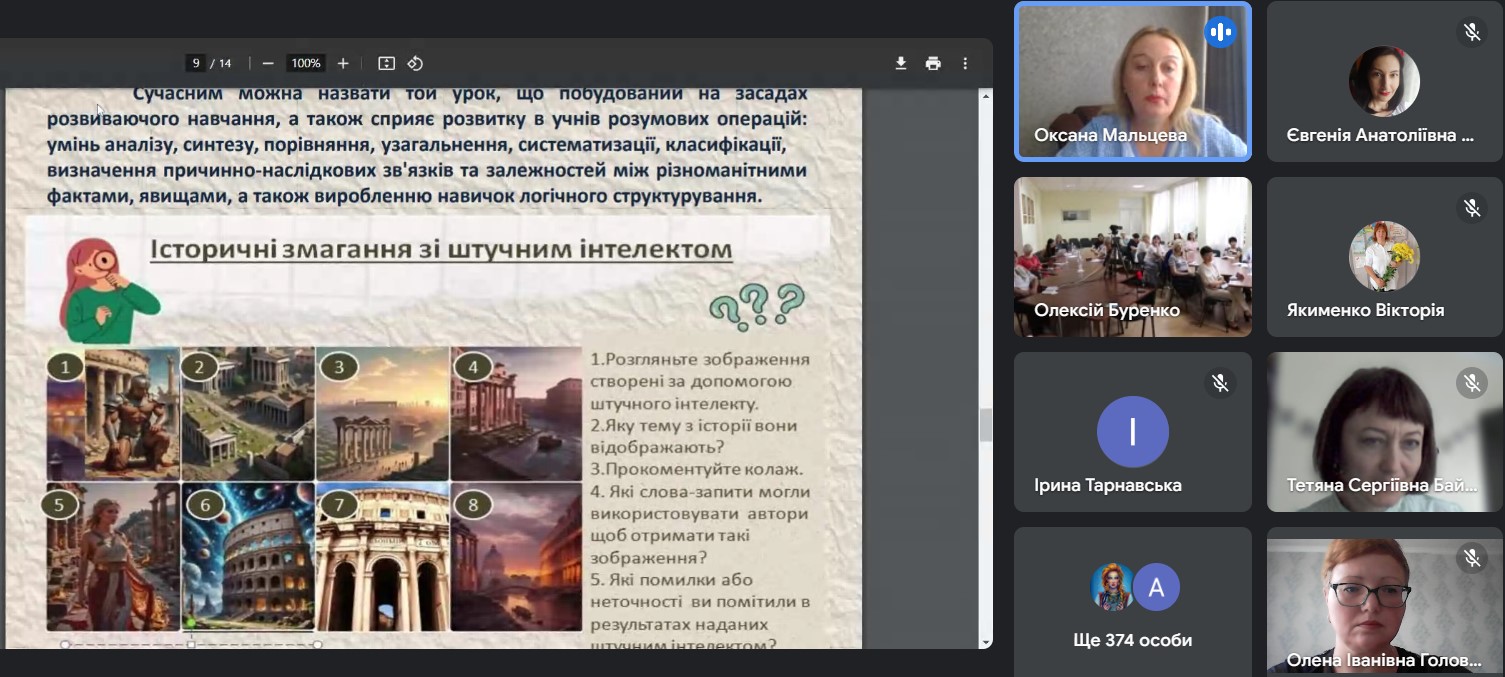The height and width of the screenshot is (677, 1505).
Task: Click the question marks graphic on slide
Action: (x=757, y=306)
